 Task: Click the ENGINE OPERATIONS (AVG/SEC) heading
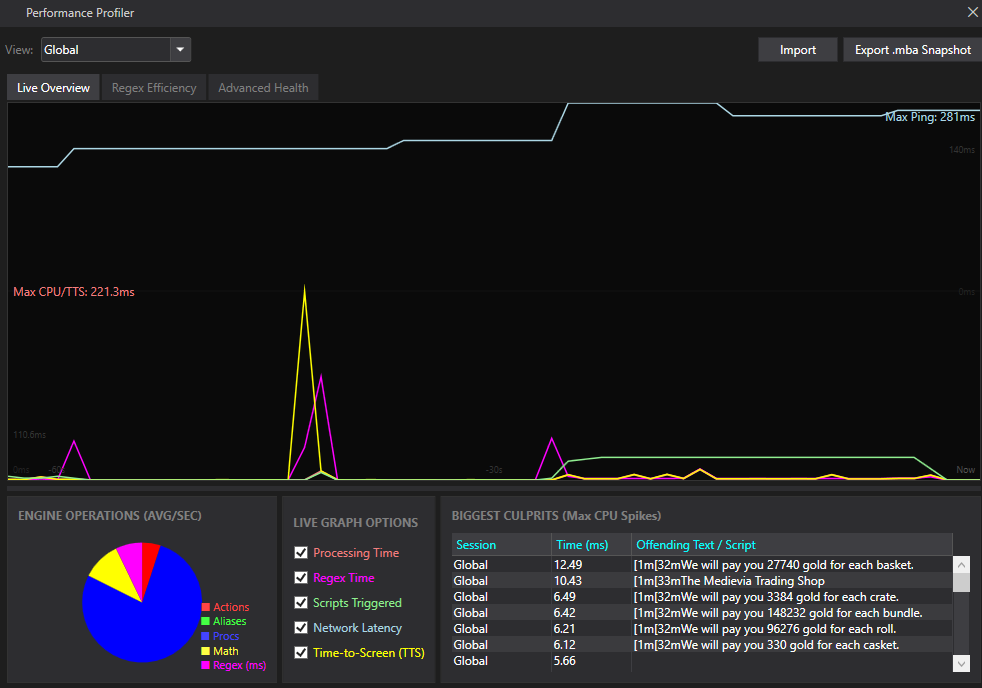point(110,516)
